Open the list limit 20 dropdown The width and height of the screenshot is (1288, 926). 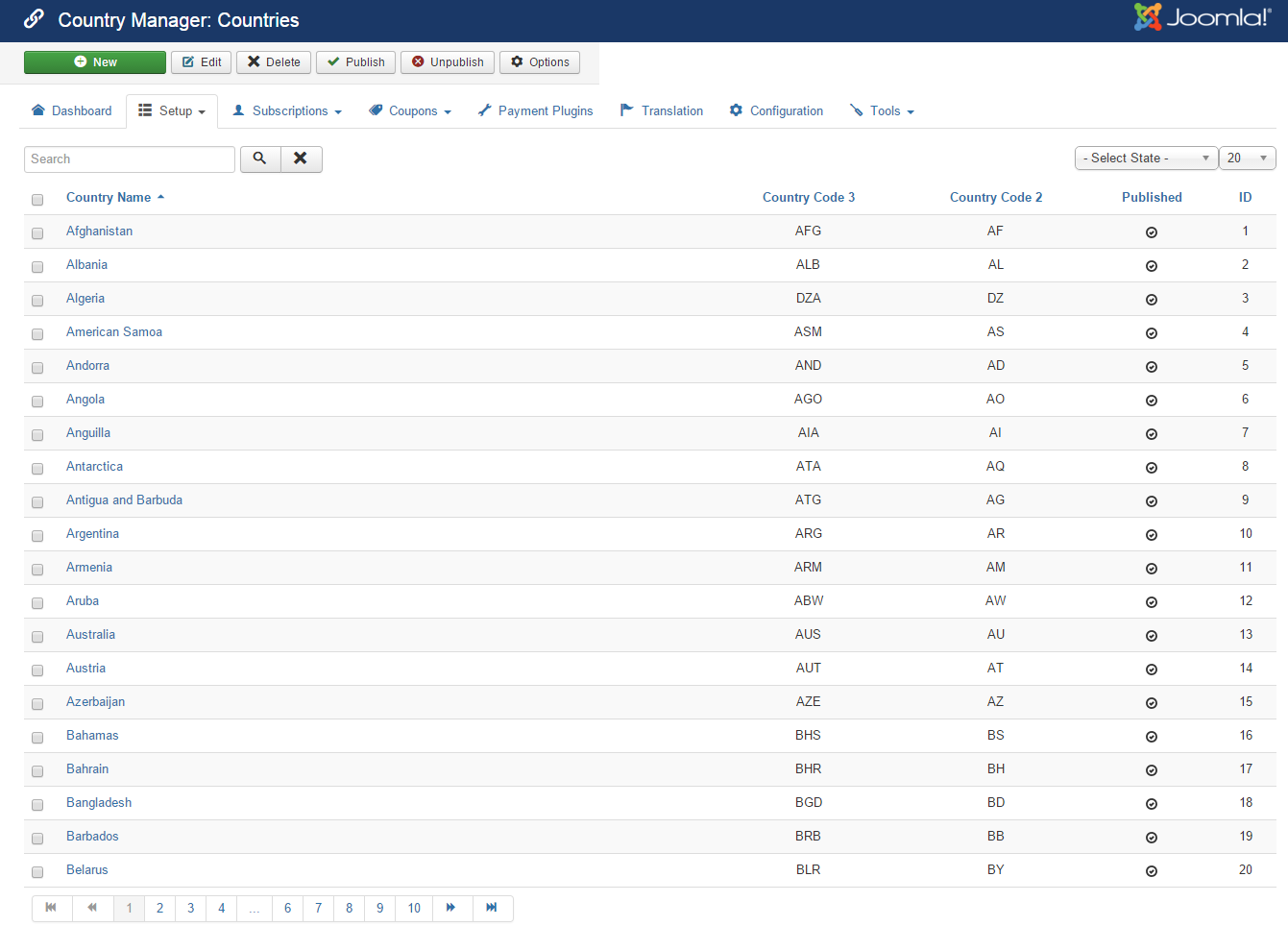pyautogui.click(x=1248, y=158)
